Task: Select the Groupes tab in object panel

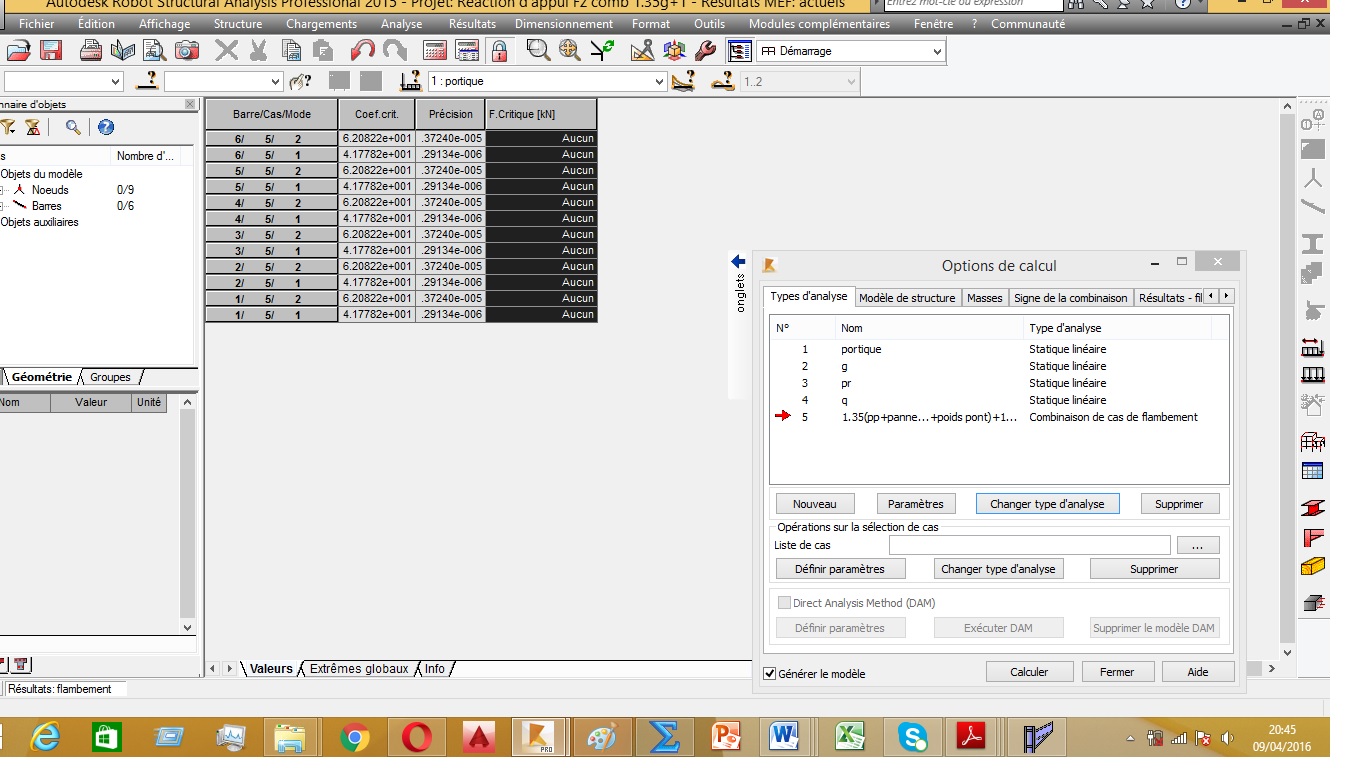Action: point(110,377)
